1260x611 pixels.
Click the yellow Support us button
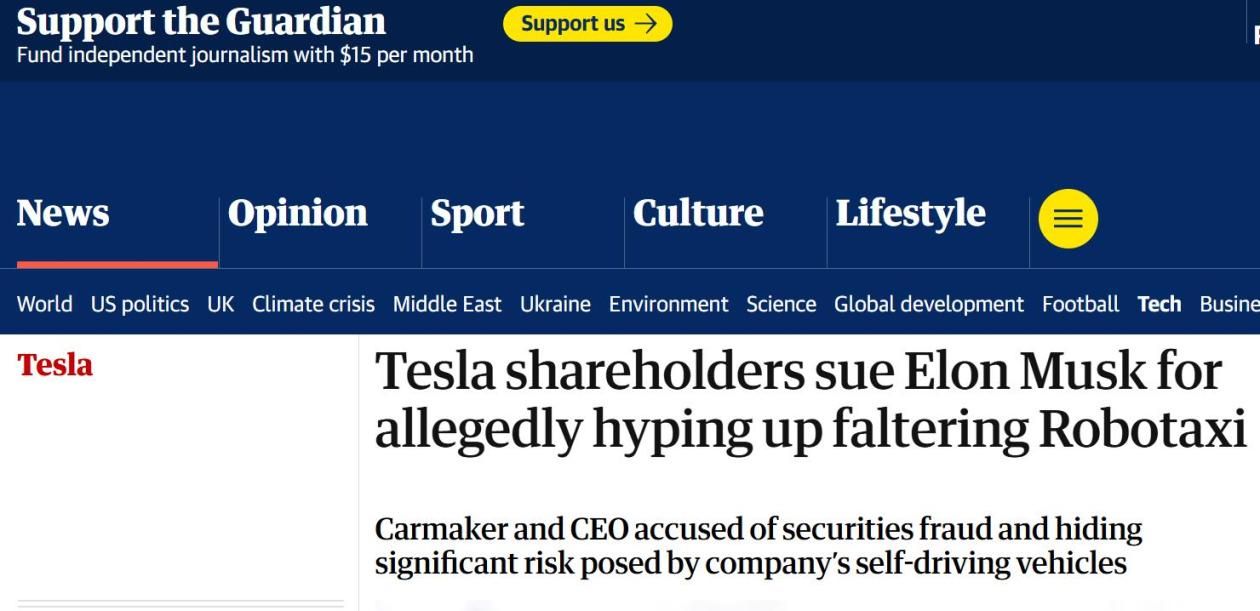pyautogui.click(x=587, y=24)
